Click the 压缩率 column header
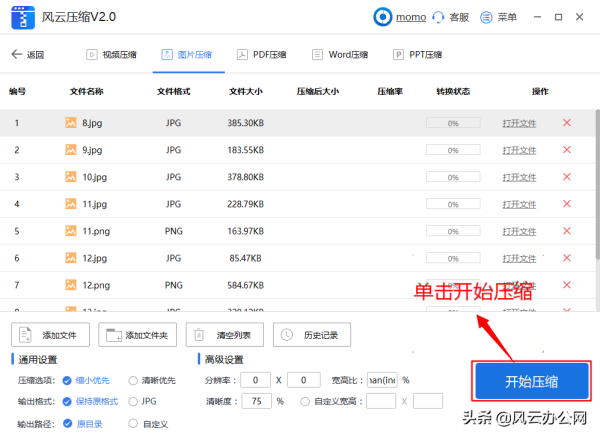The image size is (600, 438). (x=390, y=91)
